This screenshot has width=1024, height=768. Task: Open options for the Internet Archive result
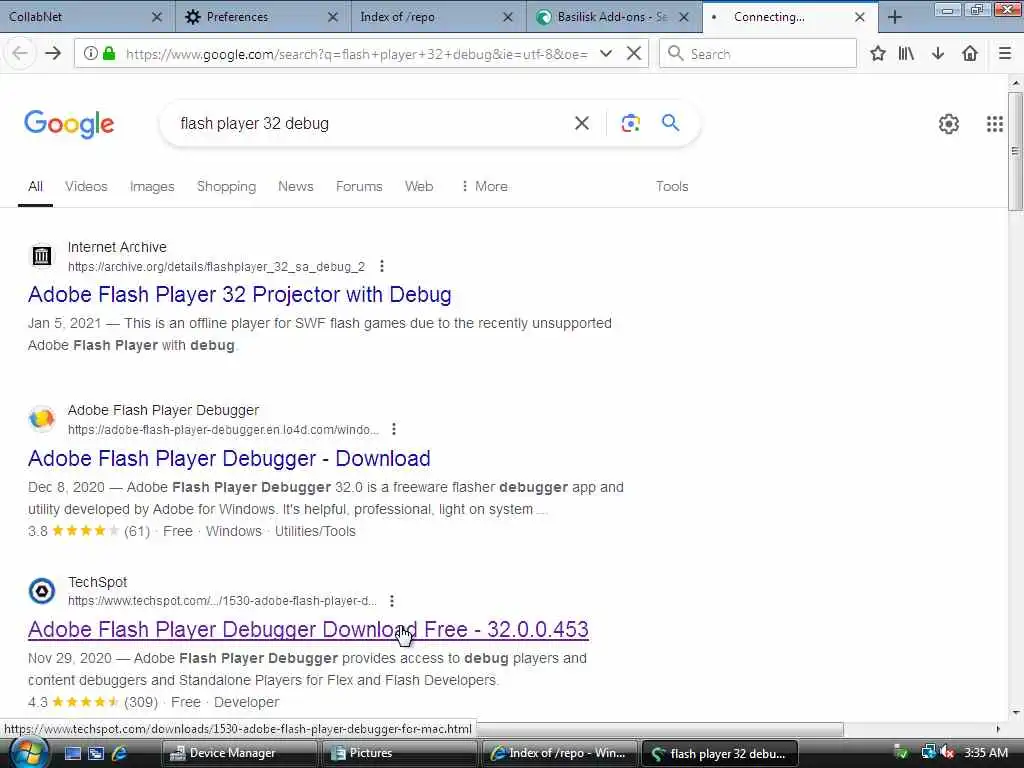pyautogui.click(x=381, y=266)
